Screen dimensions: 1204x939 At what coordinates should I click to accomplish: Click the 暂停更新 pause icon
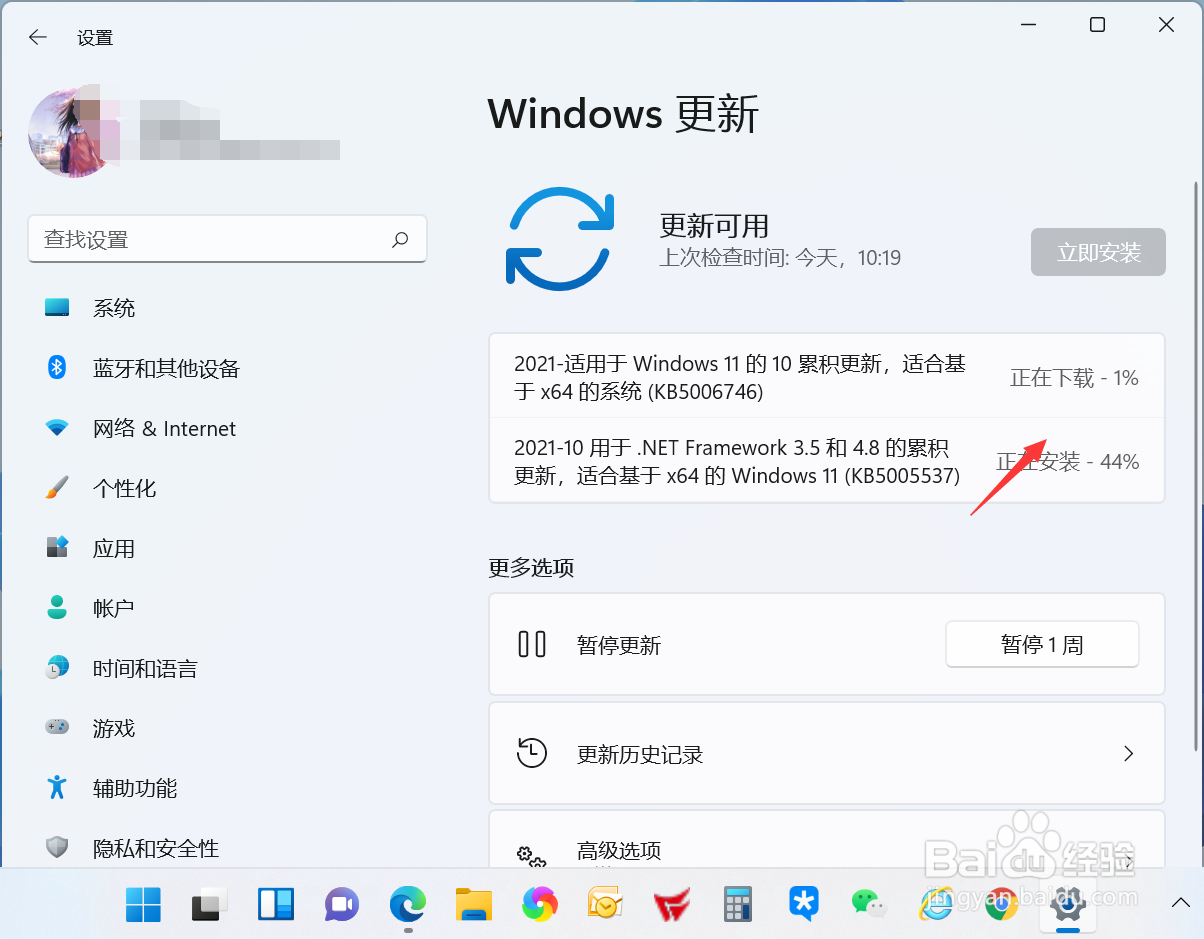point(532,644)
